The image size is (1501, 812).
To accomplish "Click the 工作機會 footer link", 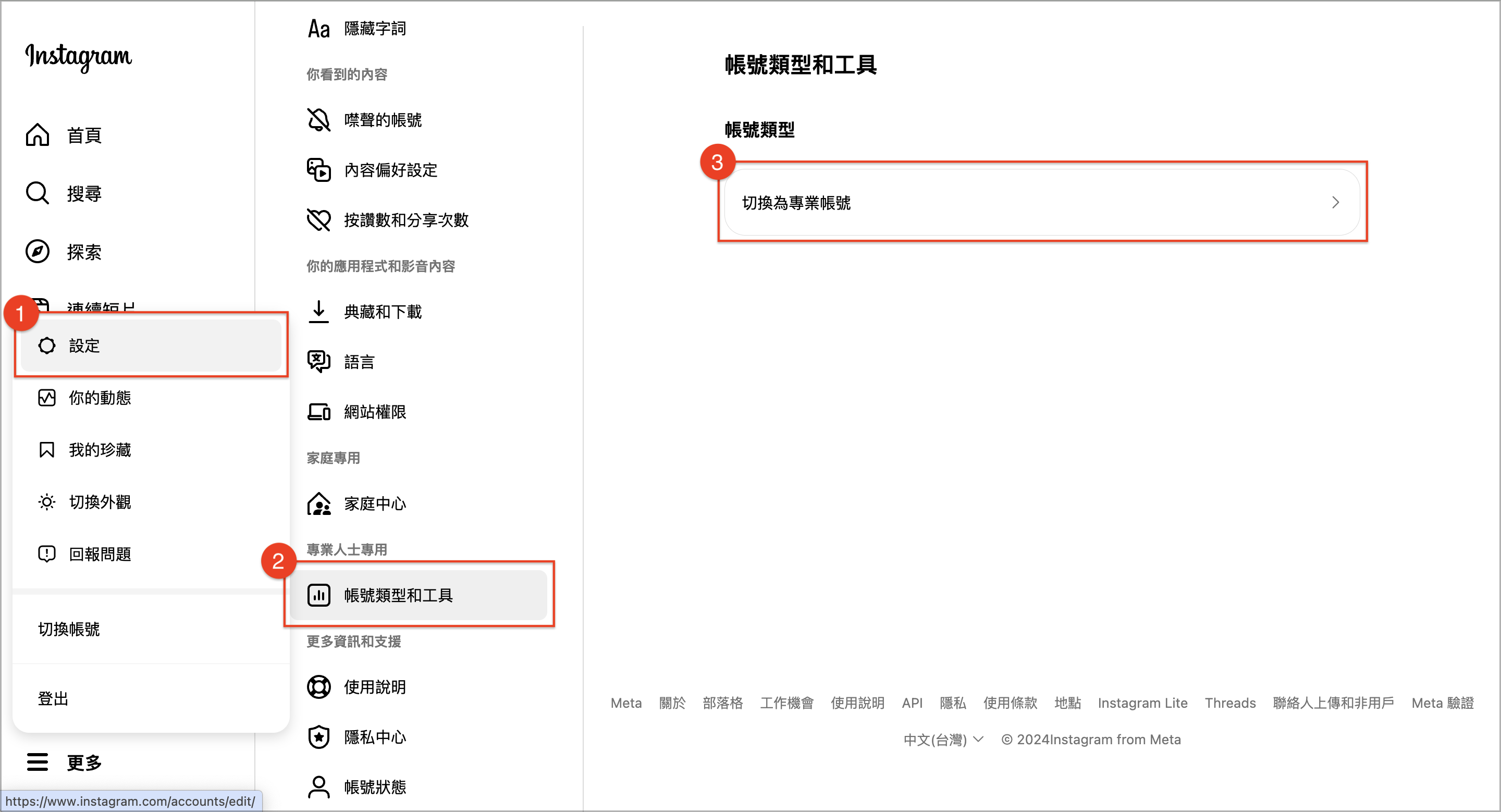I will 786,703.
